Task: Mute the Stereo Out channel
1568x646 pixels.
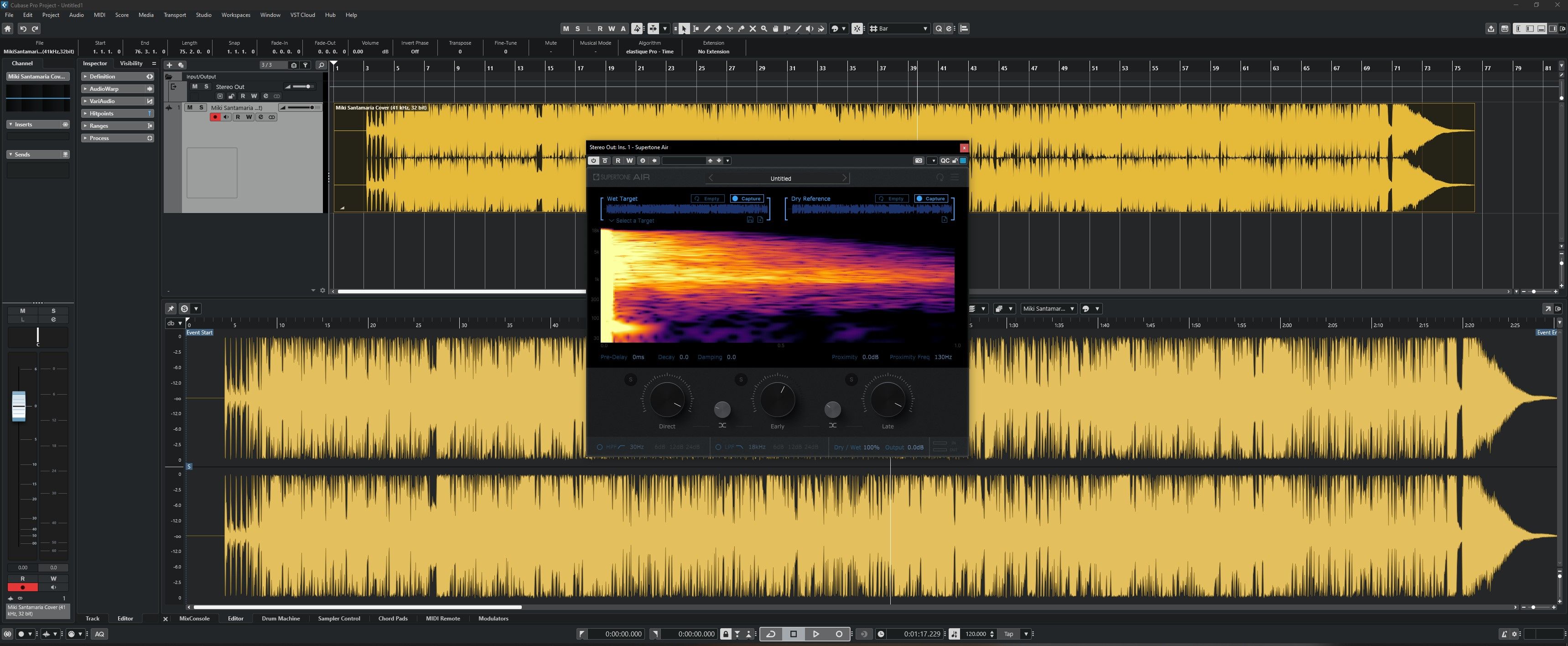Action: (x=195, y=87)
